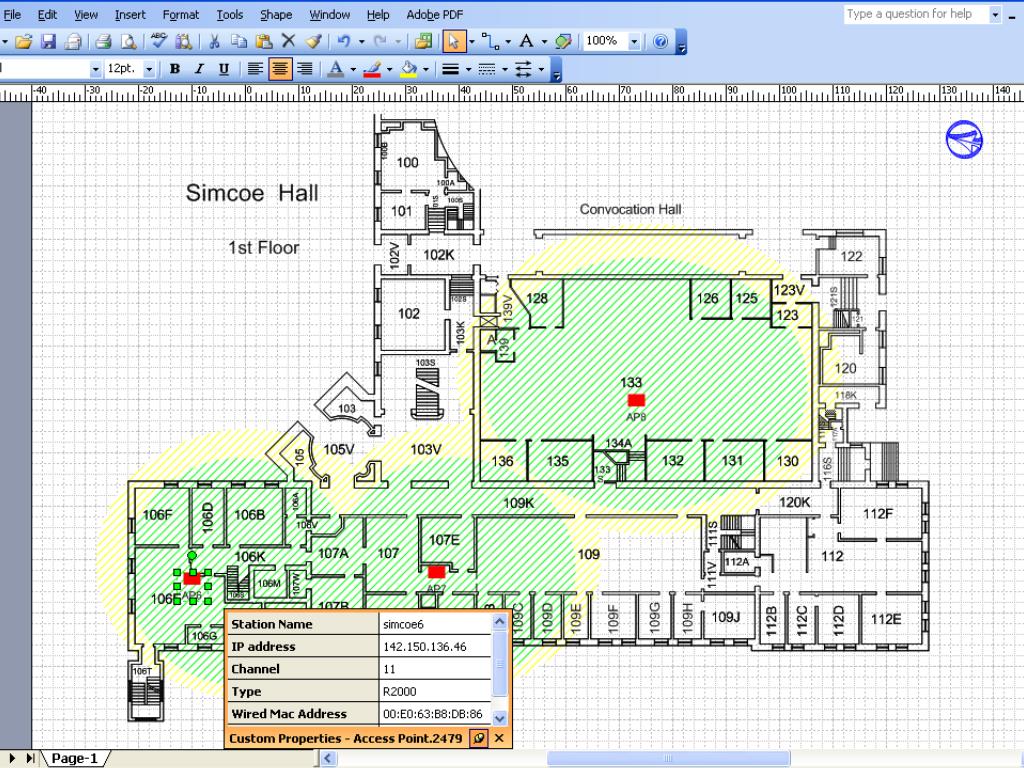Select the AP7 access point near 107E
Image resolution: width=1024 pixels, height=768 pixels.
click(x=436, y=572)
